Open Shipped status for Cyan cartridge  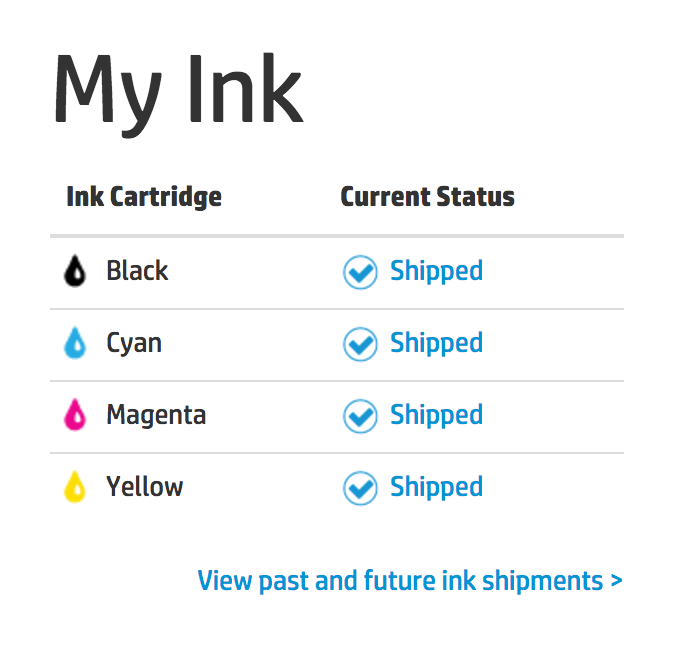point(436,343)
